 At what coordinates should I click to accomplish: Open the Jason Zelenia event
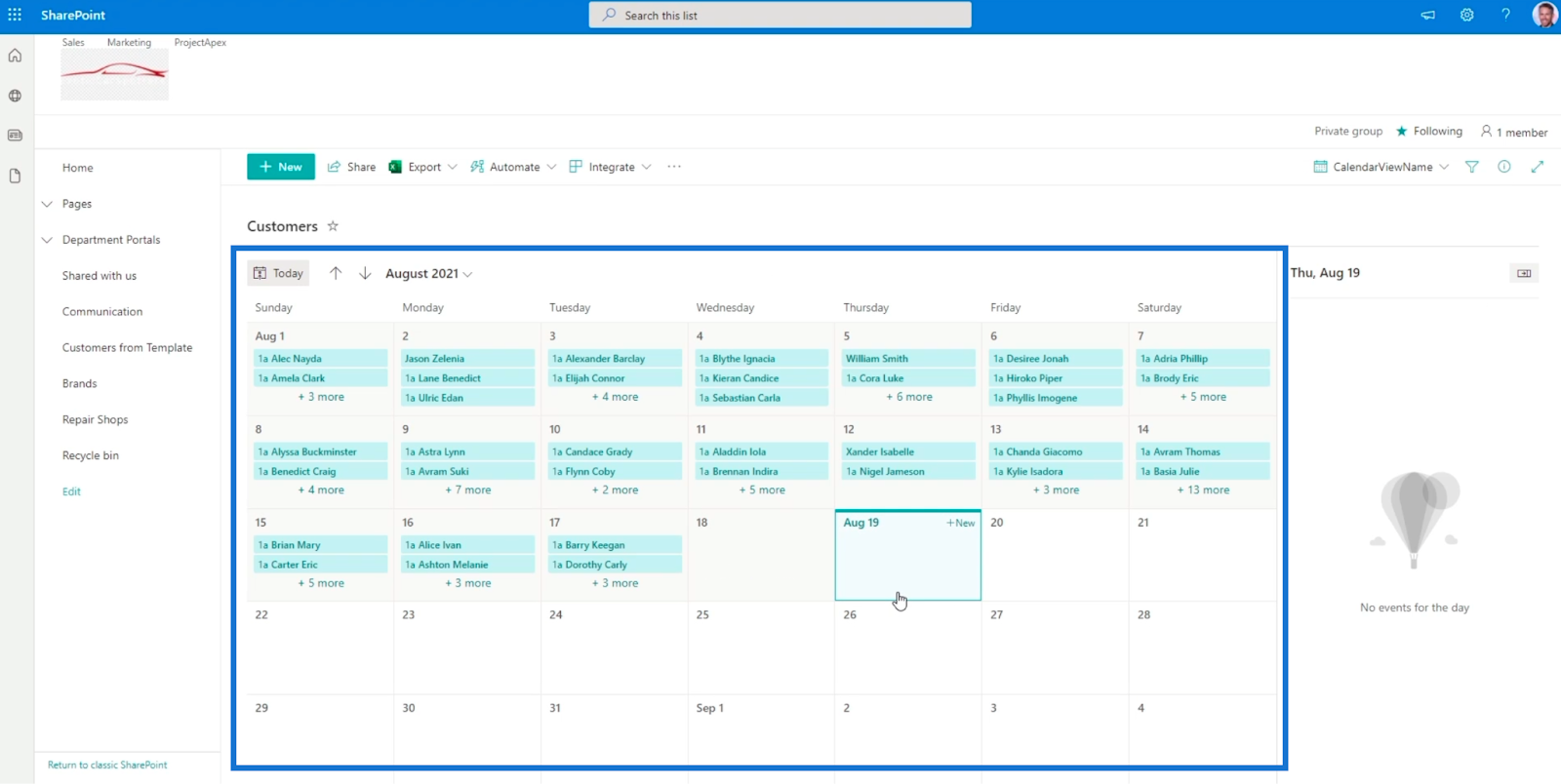tap(468, 359)
